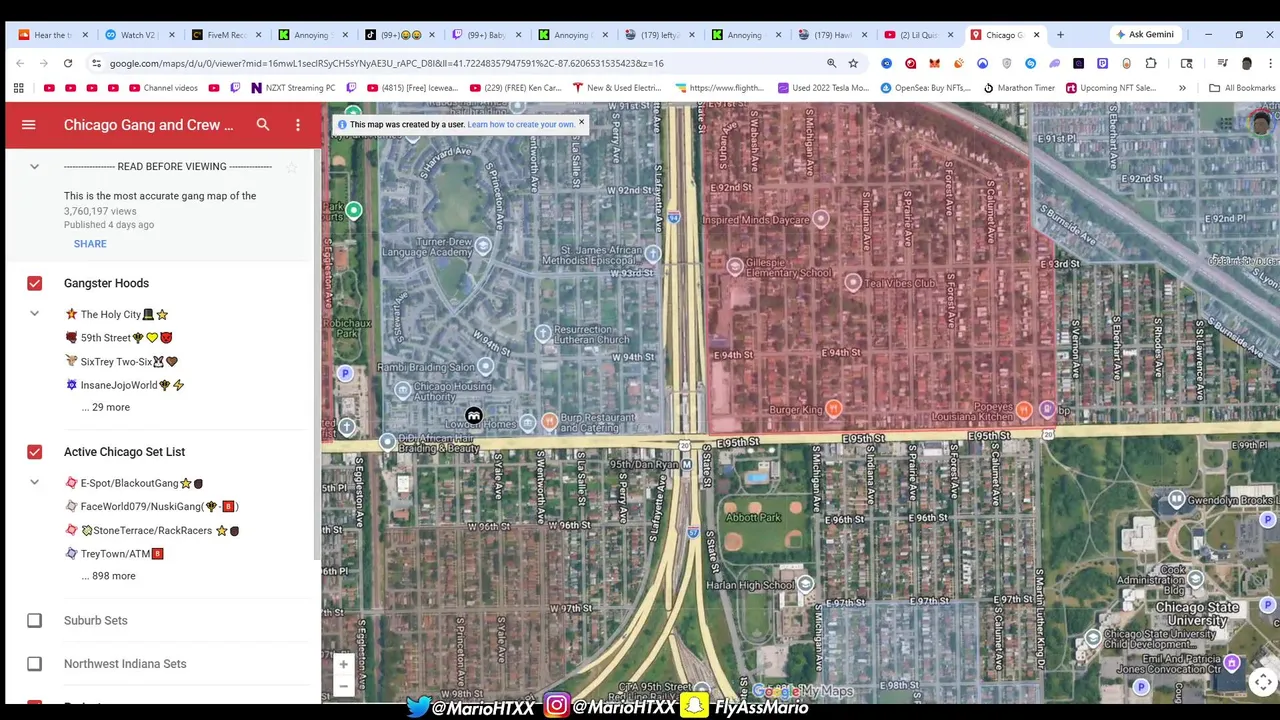Reload the page in Chrome
This screenshot has height=720, width=1280.
[68, 63]
